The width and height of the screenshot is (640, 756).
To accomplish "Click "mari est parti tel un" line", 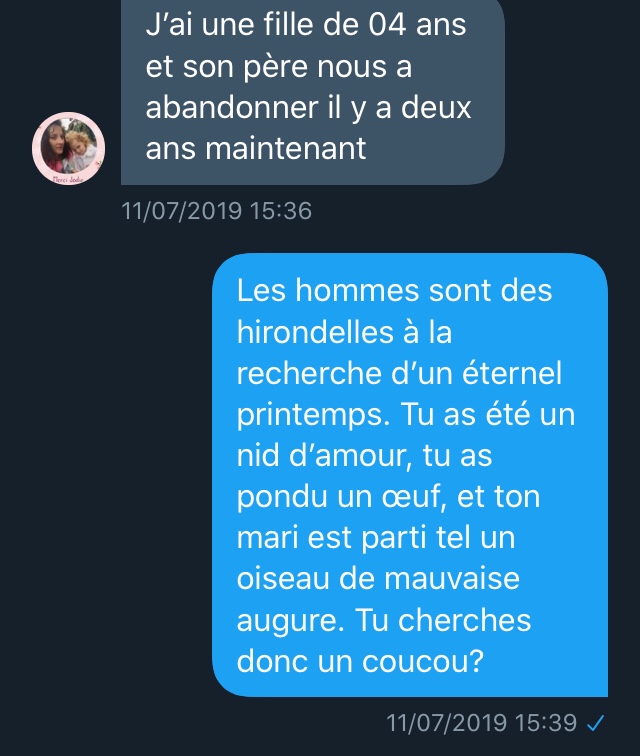I will coord(376,538).
